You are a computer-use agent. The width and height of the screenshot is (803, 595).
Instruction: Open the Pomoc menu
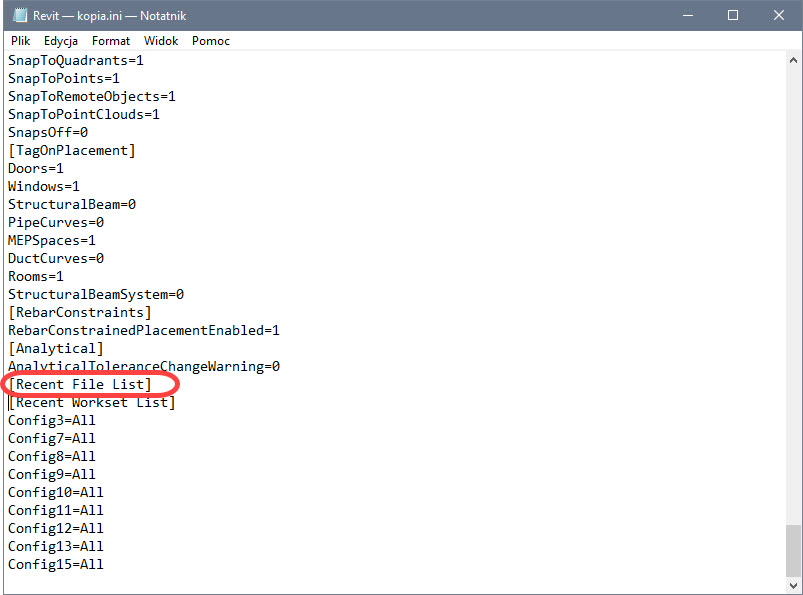tap(211, 41)
